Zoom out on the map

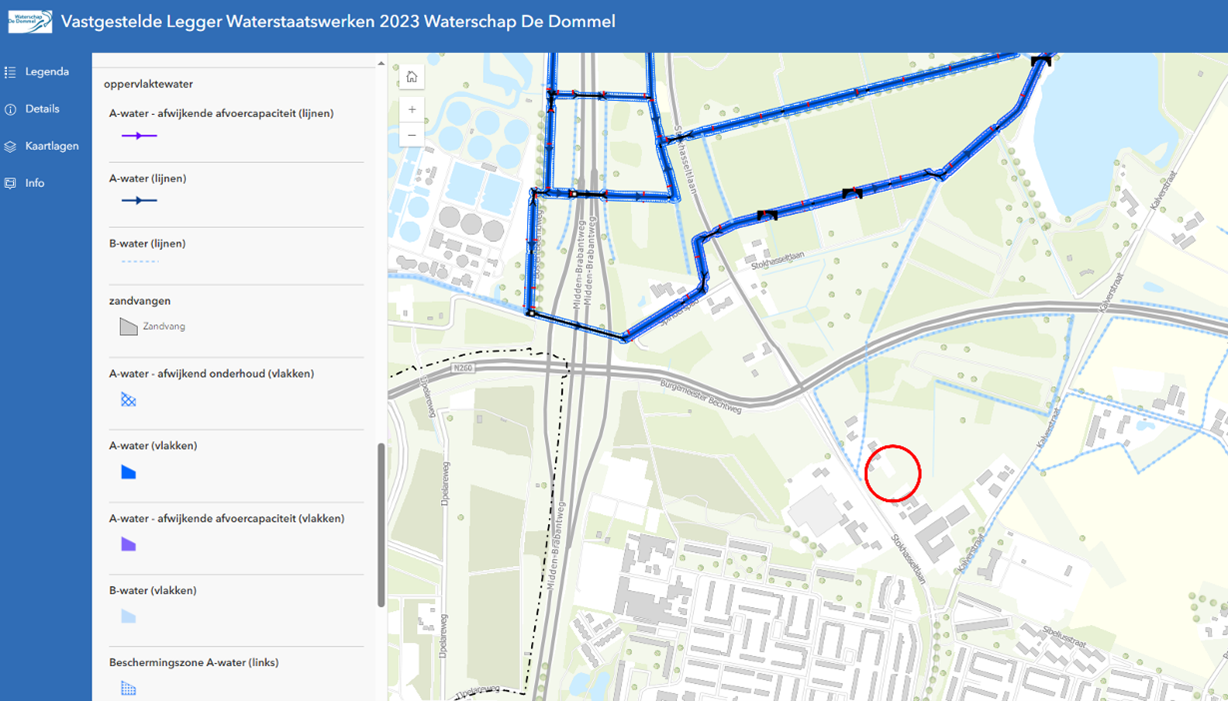point(412,134)
